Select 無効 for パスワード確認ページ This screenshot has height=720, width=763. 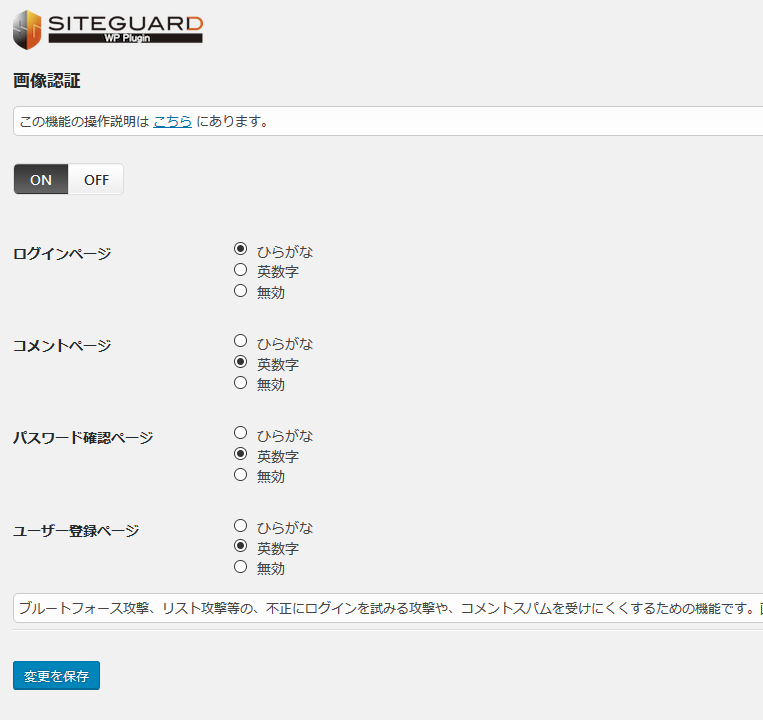240,475
